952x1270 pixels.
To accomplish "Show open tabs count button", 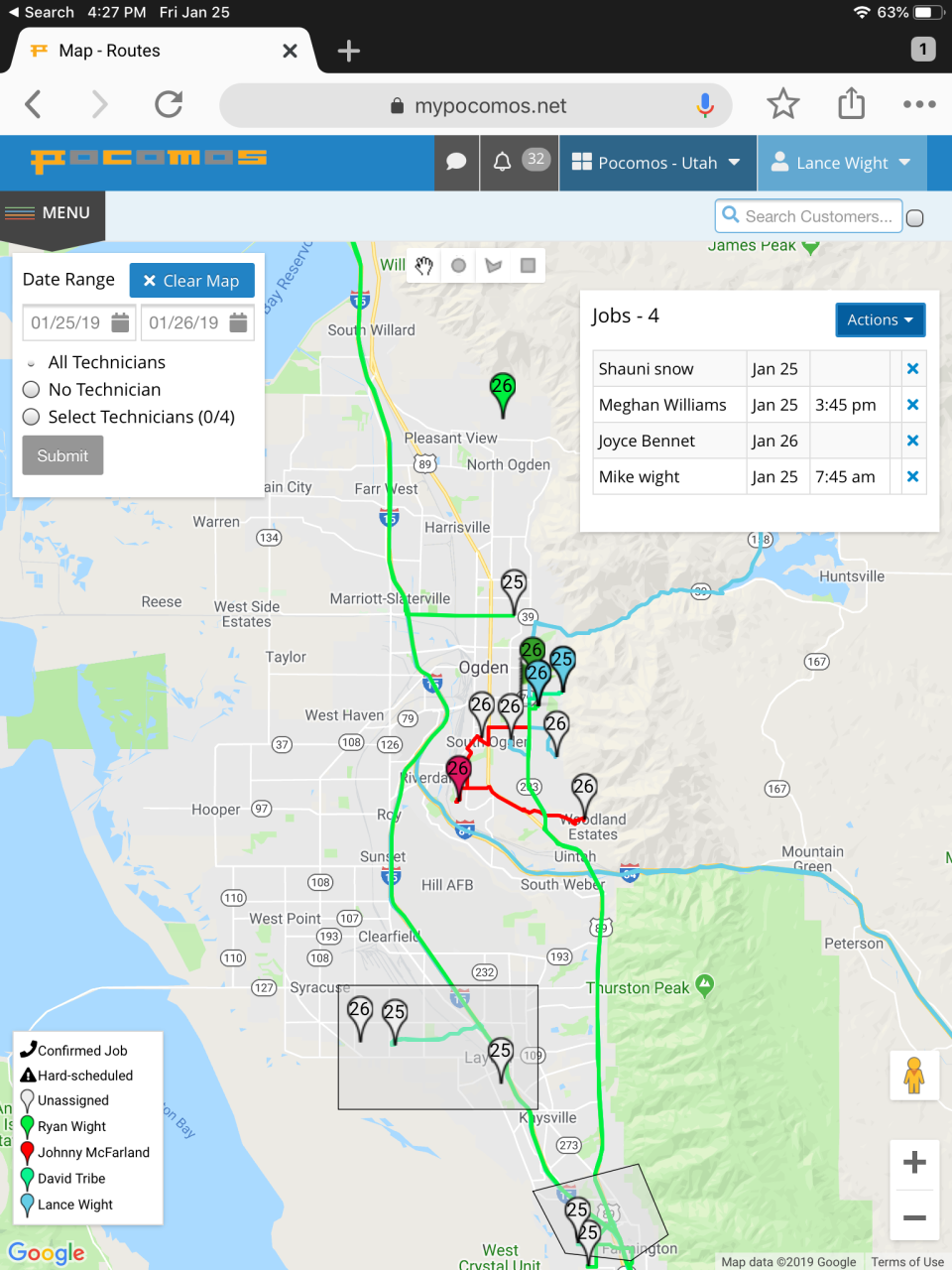I will 923,49.
